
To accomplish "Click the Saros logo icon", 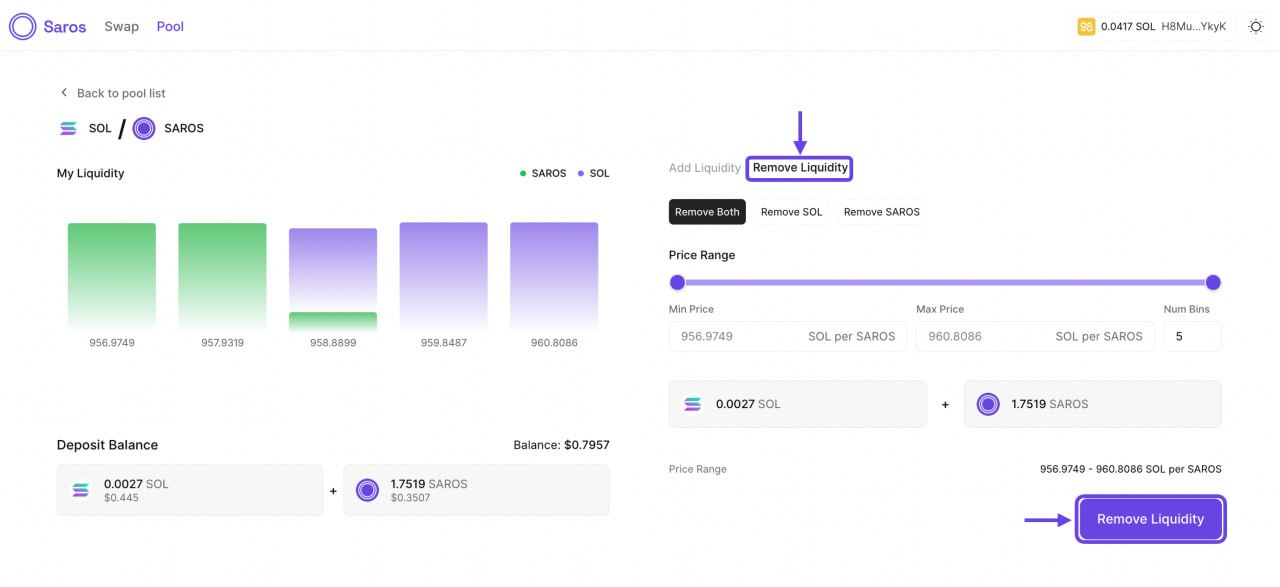I will tap(22, 27).
